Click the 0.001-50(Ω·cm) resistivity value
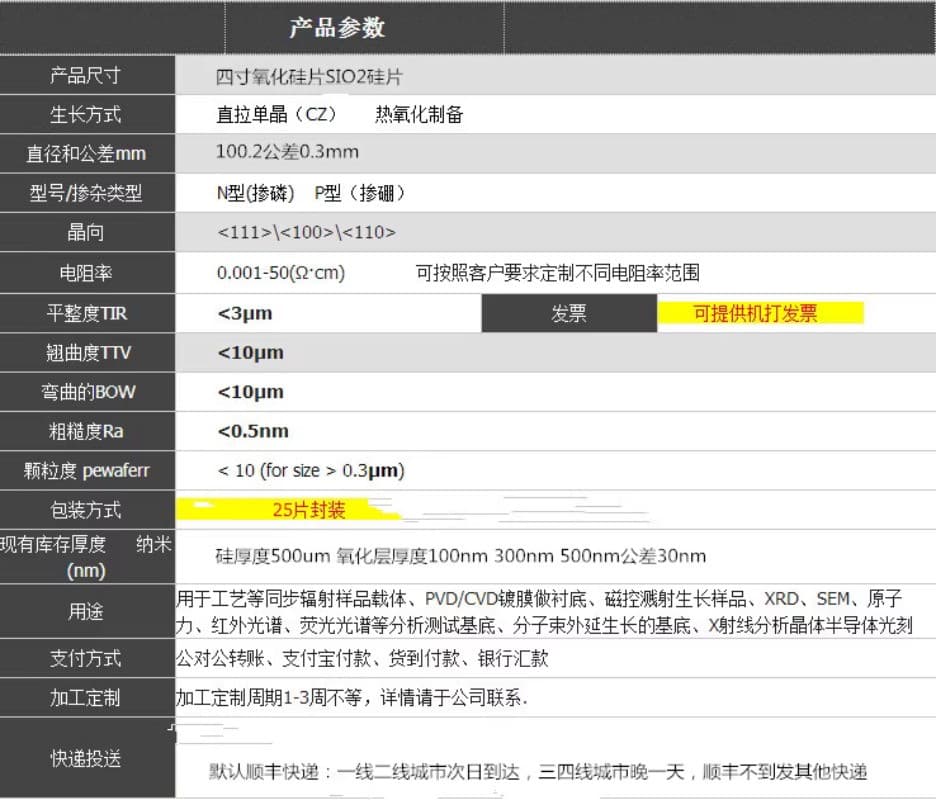 (281, 273)
